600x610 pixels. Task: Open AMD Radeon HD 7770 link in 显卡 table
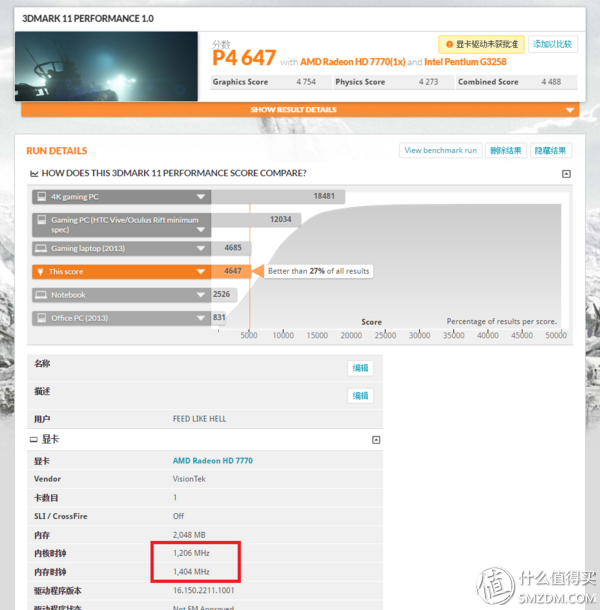coord(213,461)
